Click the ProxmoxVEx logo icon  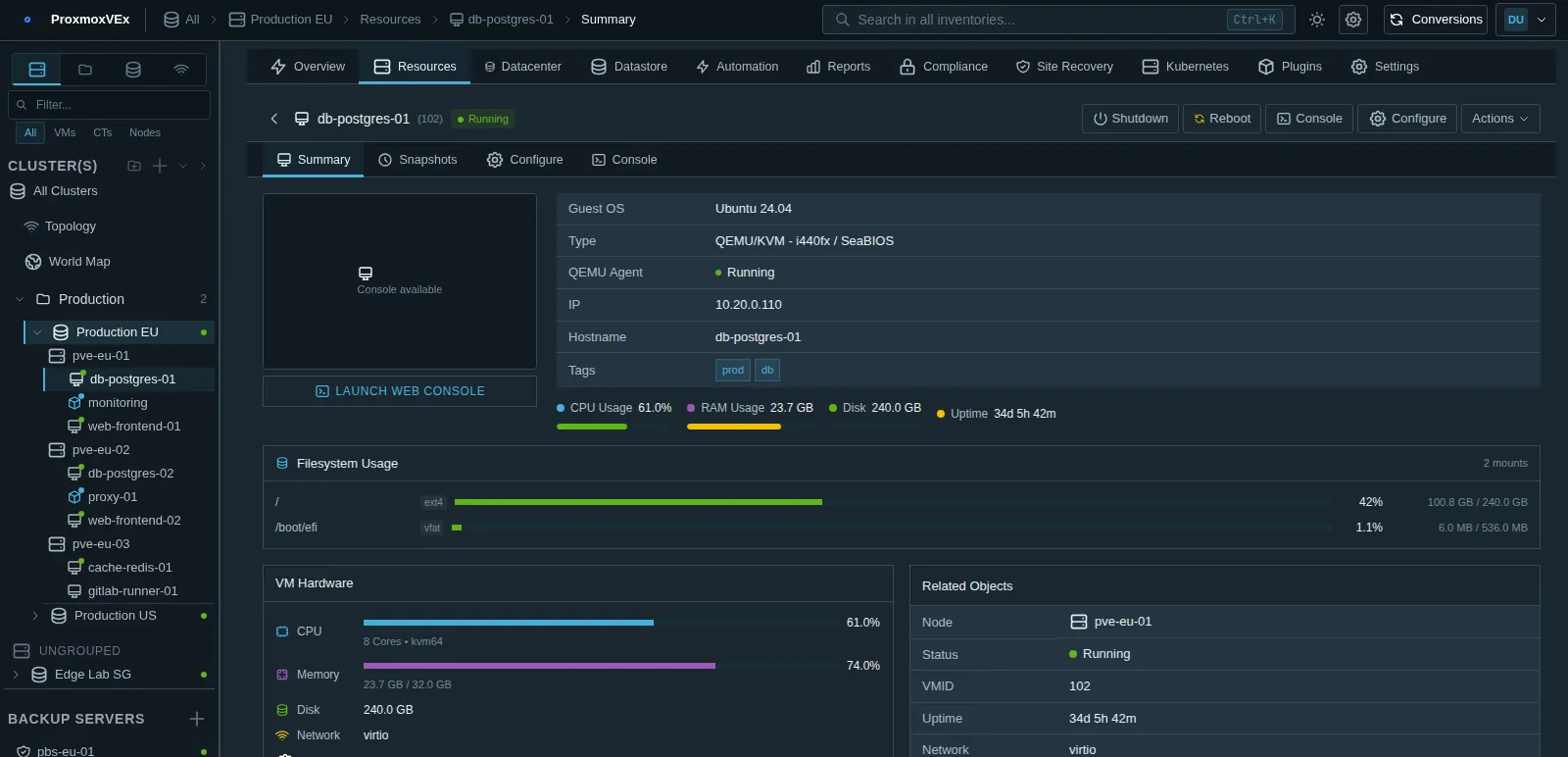[x=27, y=20]
